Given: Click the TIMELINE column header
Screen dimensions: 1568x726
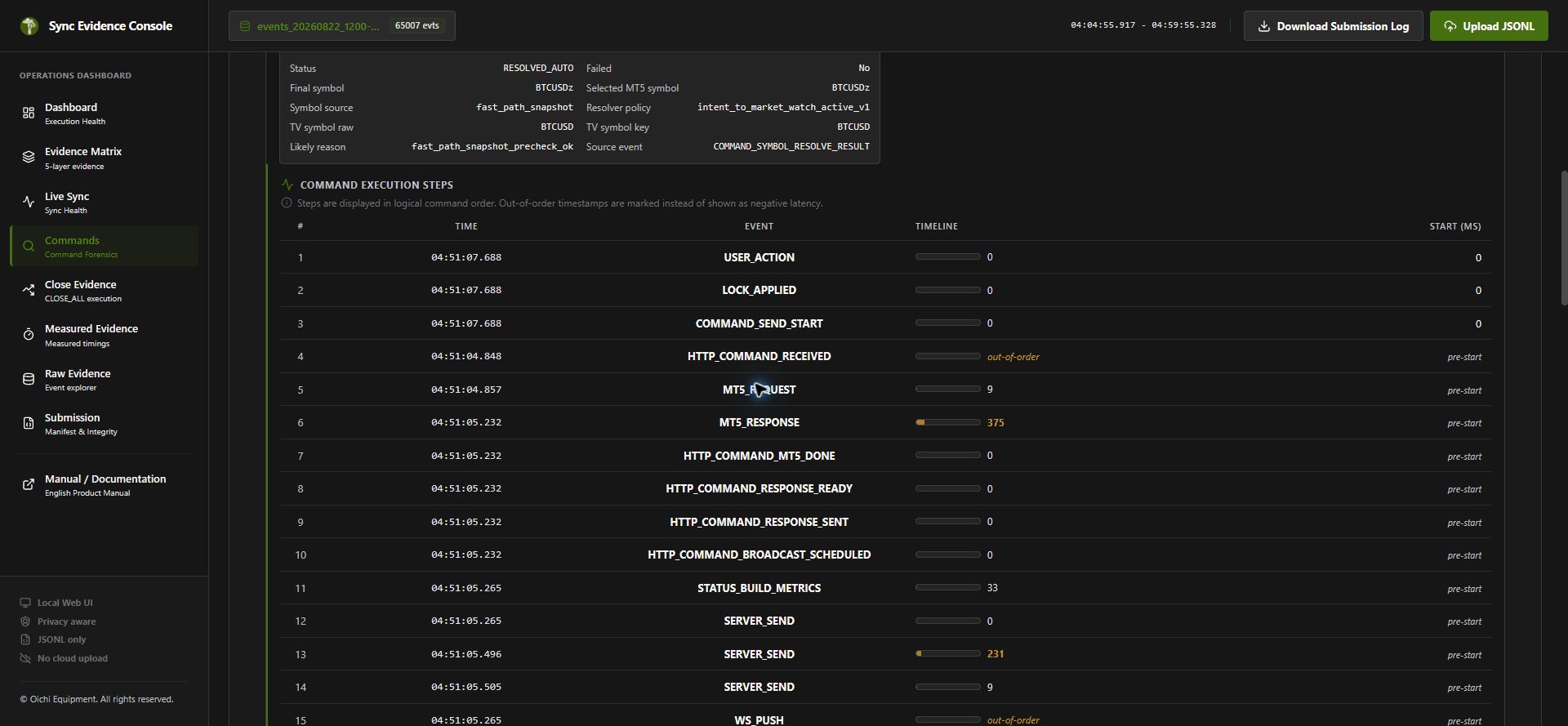Looking at the screenshot, I should [936, 226].
